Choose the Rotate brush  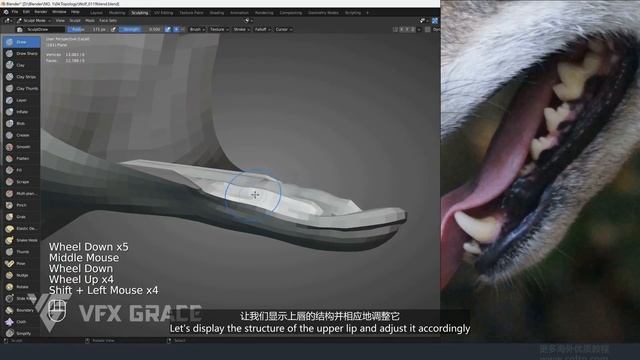[21, 287]
